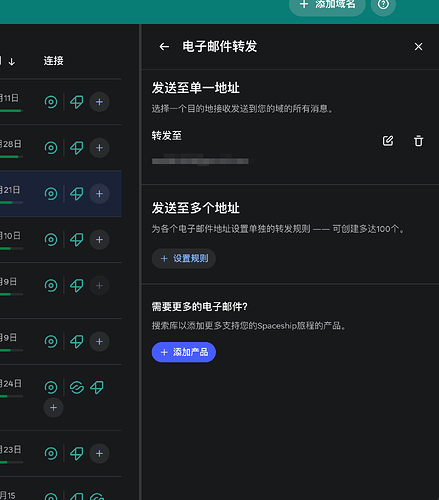Select the blurred forwarding email address
This screenshot has width=439, height=500.
pos(200,160)
